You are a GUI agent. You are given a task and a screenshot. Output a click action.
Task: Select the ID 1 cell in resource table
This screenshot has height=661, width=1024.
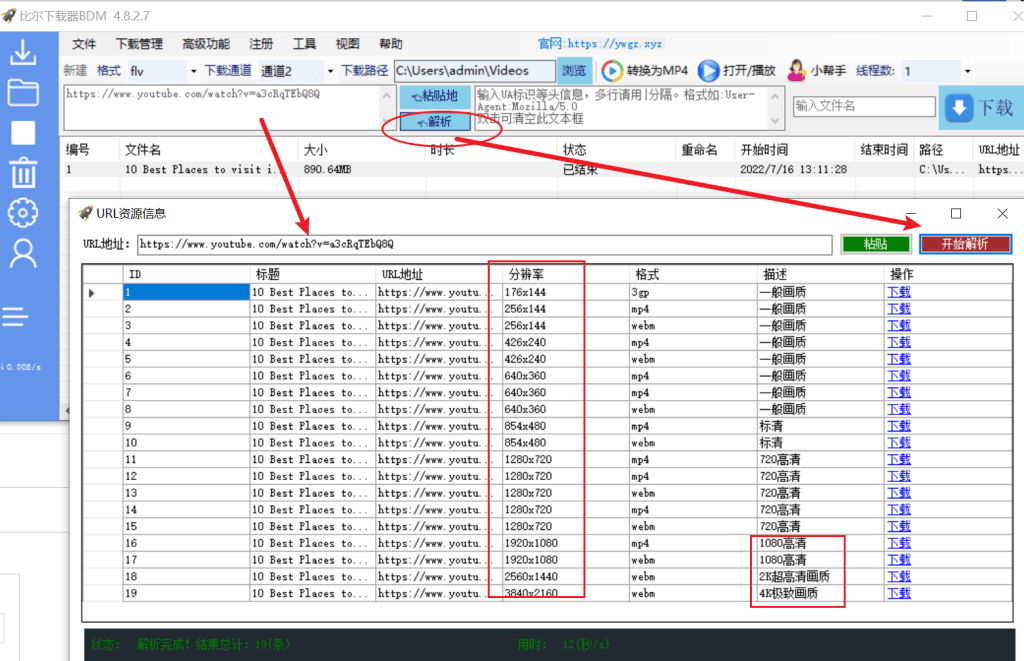coord(186,292)
